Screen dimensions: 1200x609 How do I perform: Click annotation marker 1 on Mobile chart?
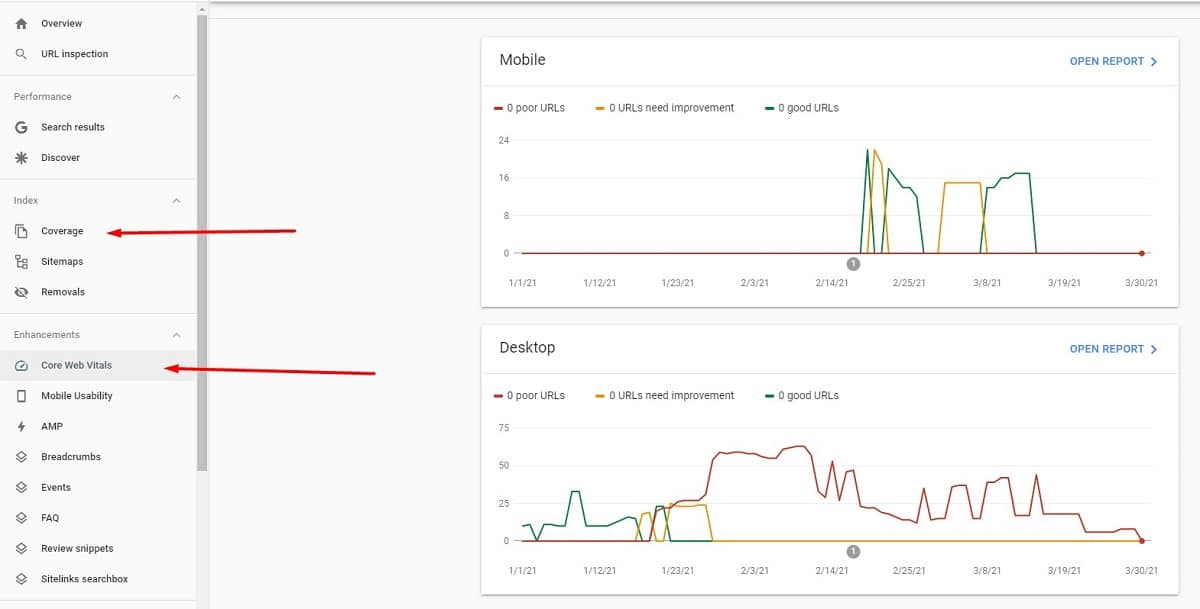(853, 264)
